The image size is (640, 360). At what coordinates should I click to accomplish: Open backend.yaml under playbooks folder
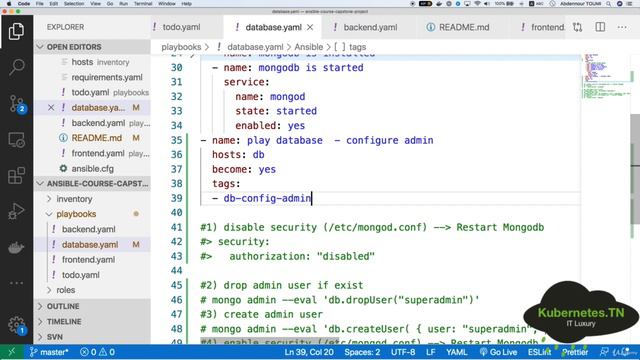point(92,229)
